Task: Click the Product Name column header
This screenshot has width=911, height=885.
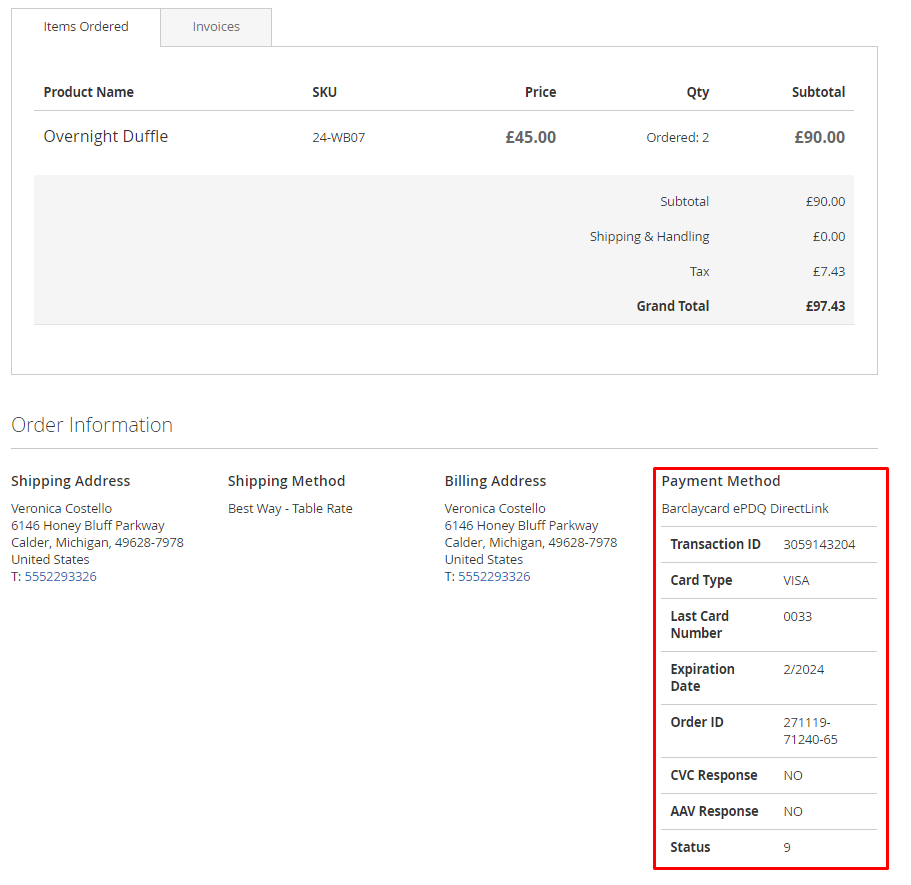Action: point(88,92)
